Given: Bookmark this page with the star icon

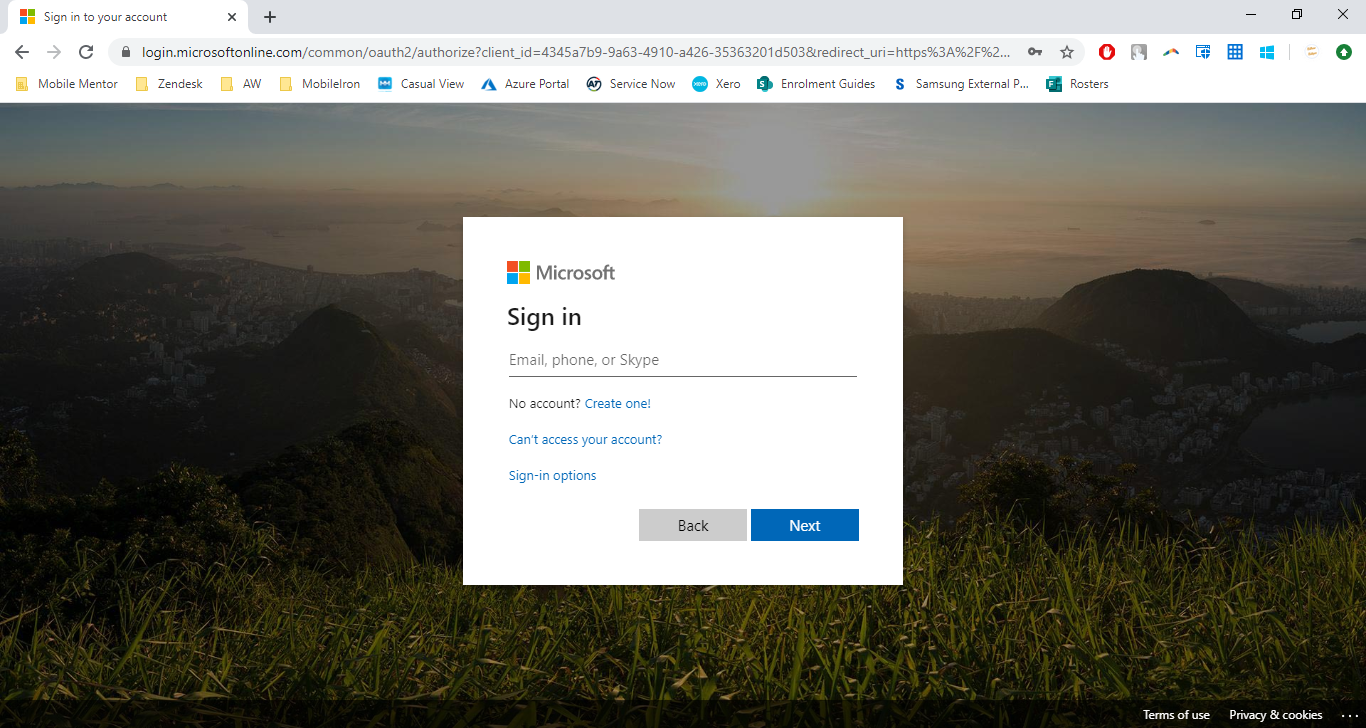Looking at the screenshot, I should coord(1067,52).
